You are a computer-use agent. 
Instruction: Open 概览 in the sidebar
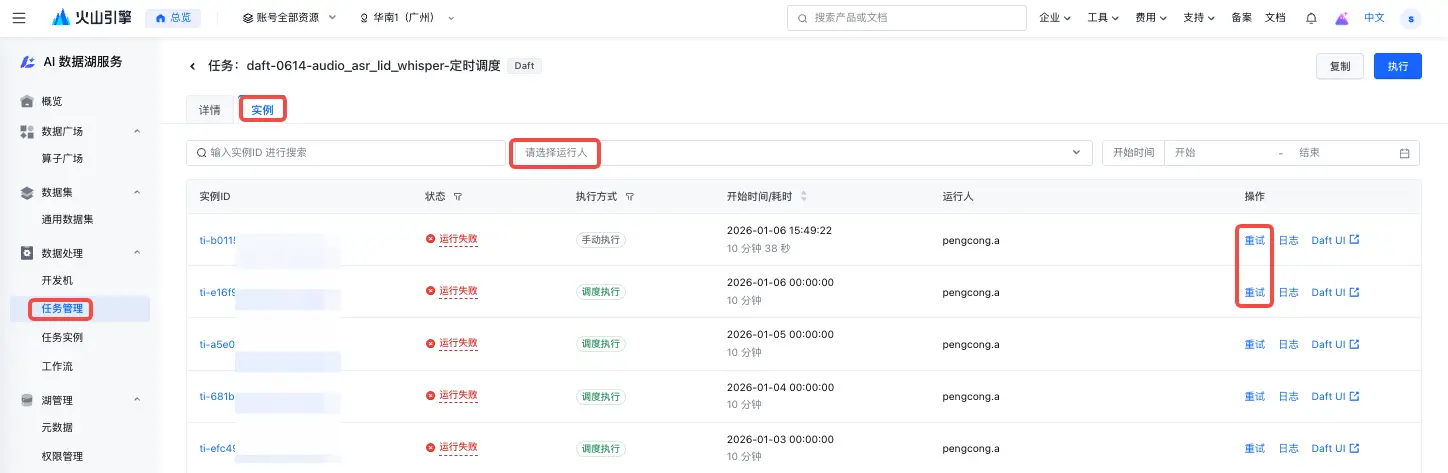[x=51, y=101]
